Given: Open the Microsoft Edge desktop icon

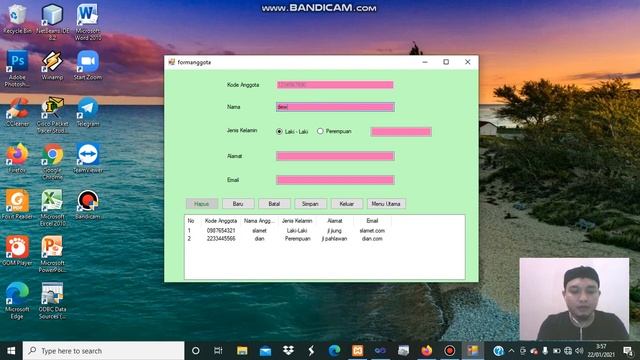Looking at the screenshot, I should pos(17,301).
